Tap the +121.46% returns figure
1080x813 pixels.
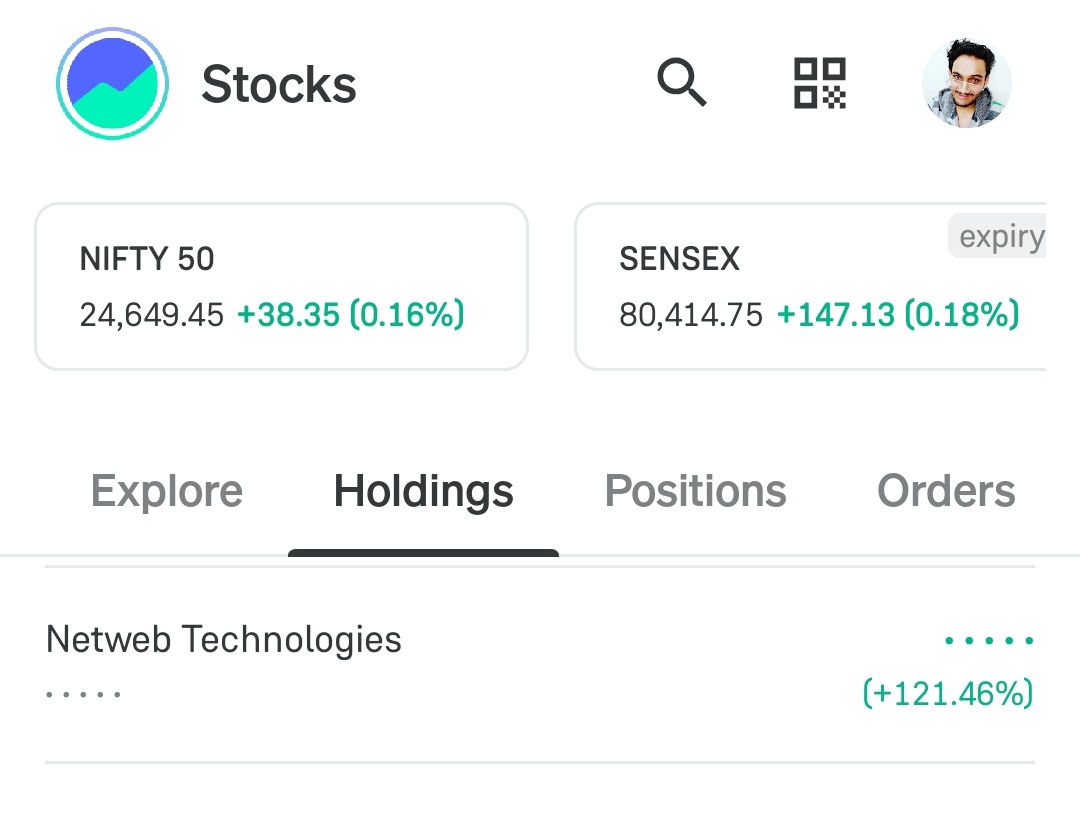(x=948, y=693)
